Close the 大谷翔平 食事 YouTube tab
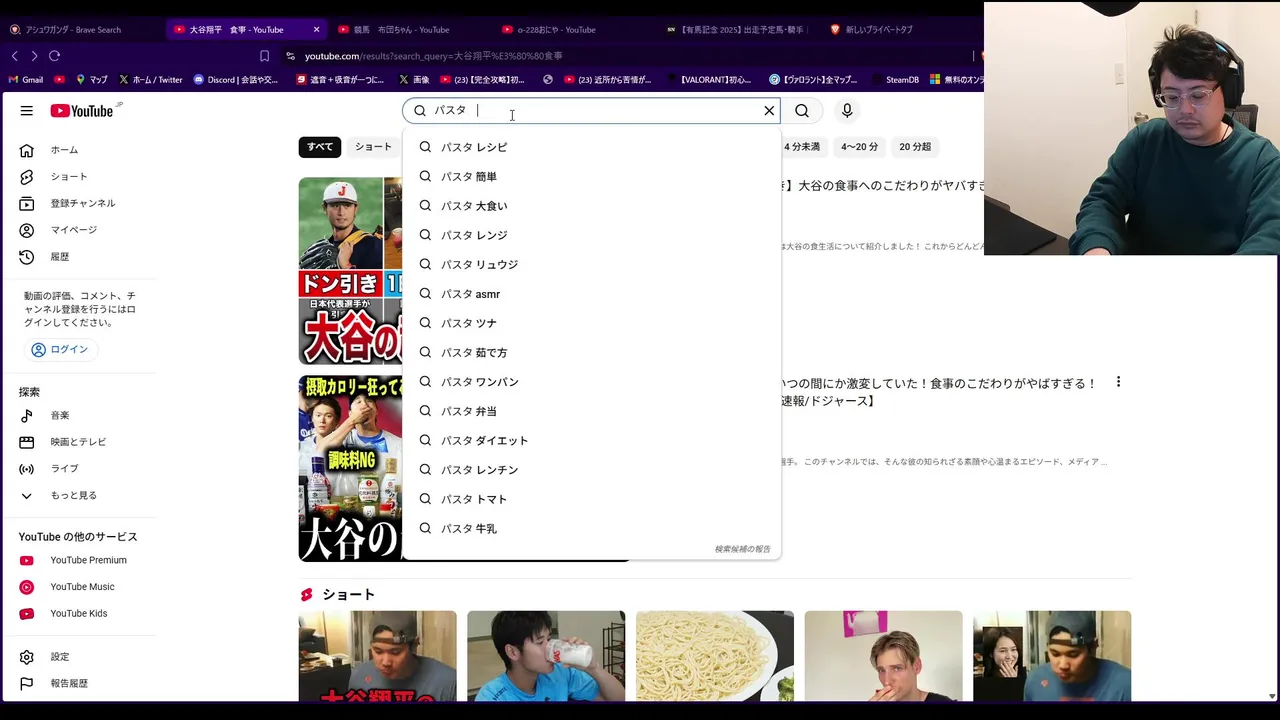Viewport: 1280px width, 720px height. [x=317, y=30]
